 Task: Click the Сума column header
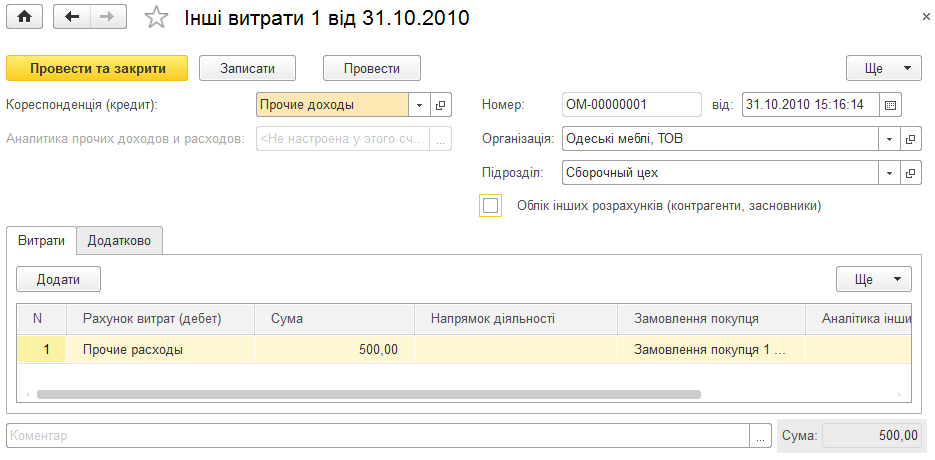335,319
